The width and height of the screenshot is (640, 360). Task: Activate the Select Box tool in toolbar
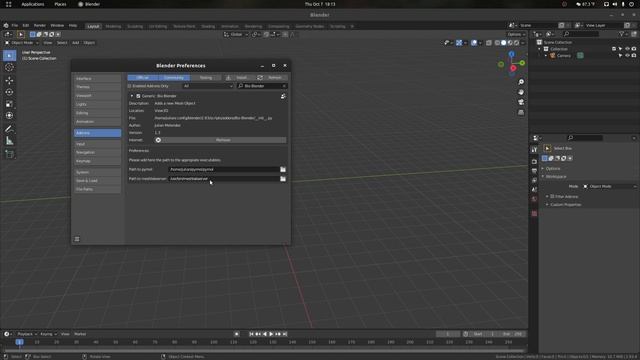coord(9,55)
